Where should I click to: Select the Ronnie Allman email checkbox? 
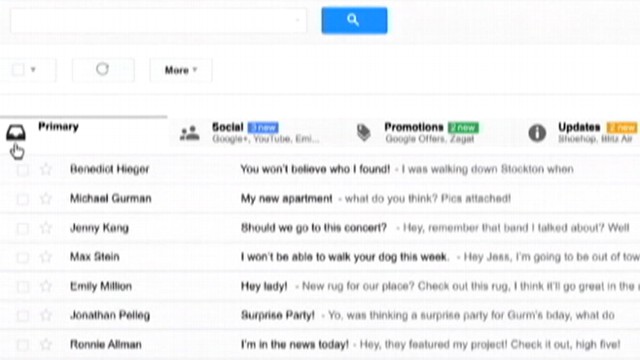23,345
